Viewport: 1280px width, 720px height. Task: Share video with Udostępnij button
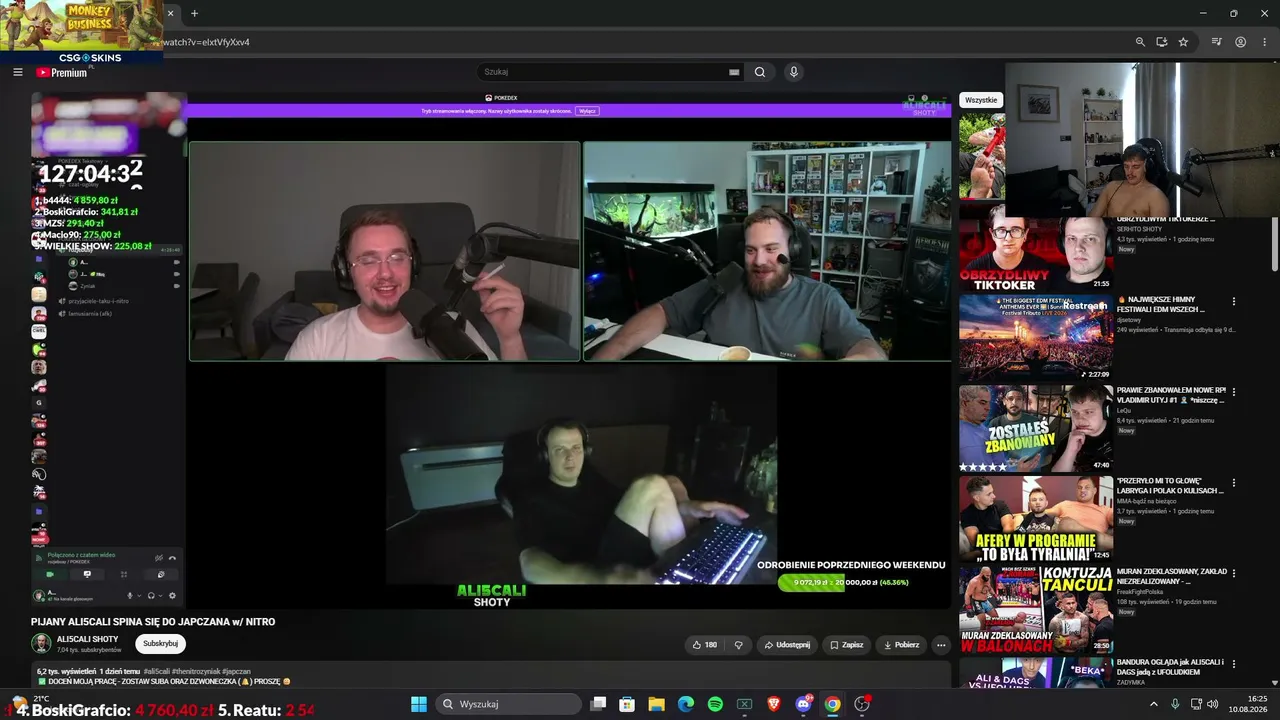787,645
